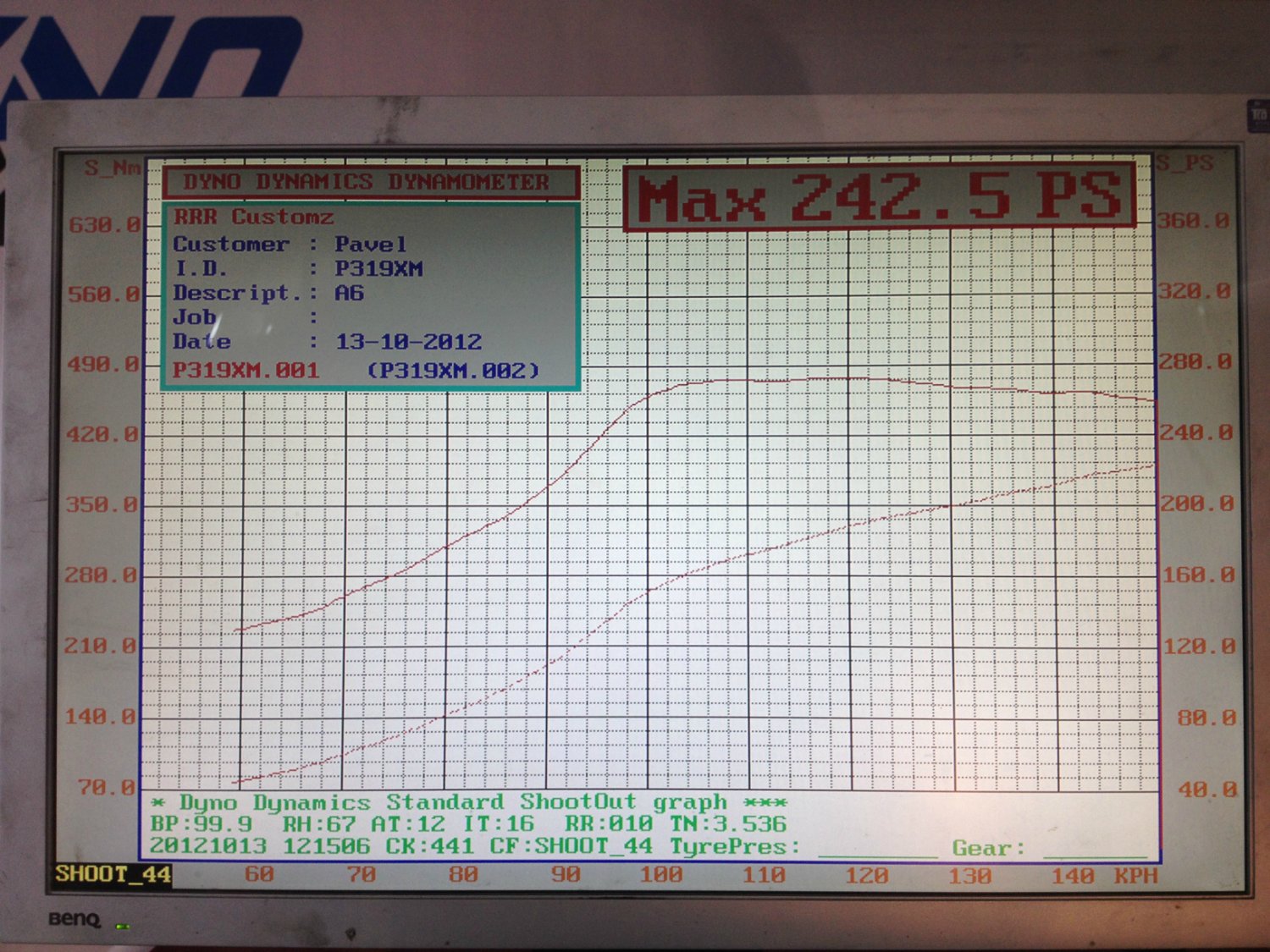
Task: Click the 60 speed axis value
Action: click(x=259, y=874)
